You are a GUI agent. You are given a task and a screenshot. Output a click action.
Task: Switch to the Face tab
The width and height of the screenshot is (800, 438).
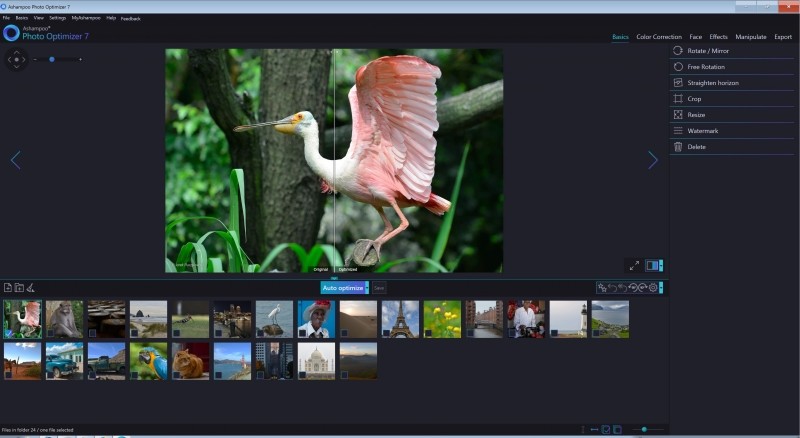(x=696, y=37)
